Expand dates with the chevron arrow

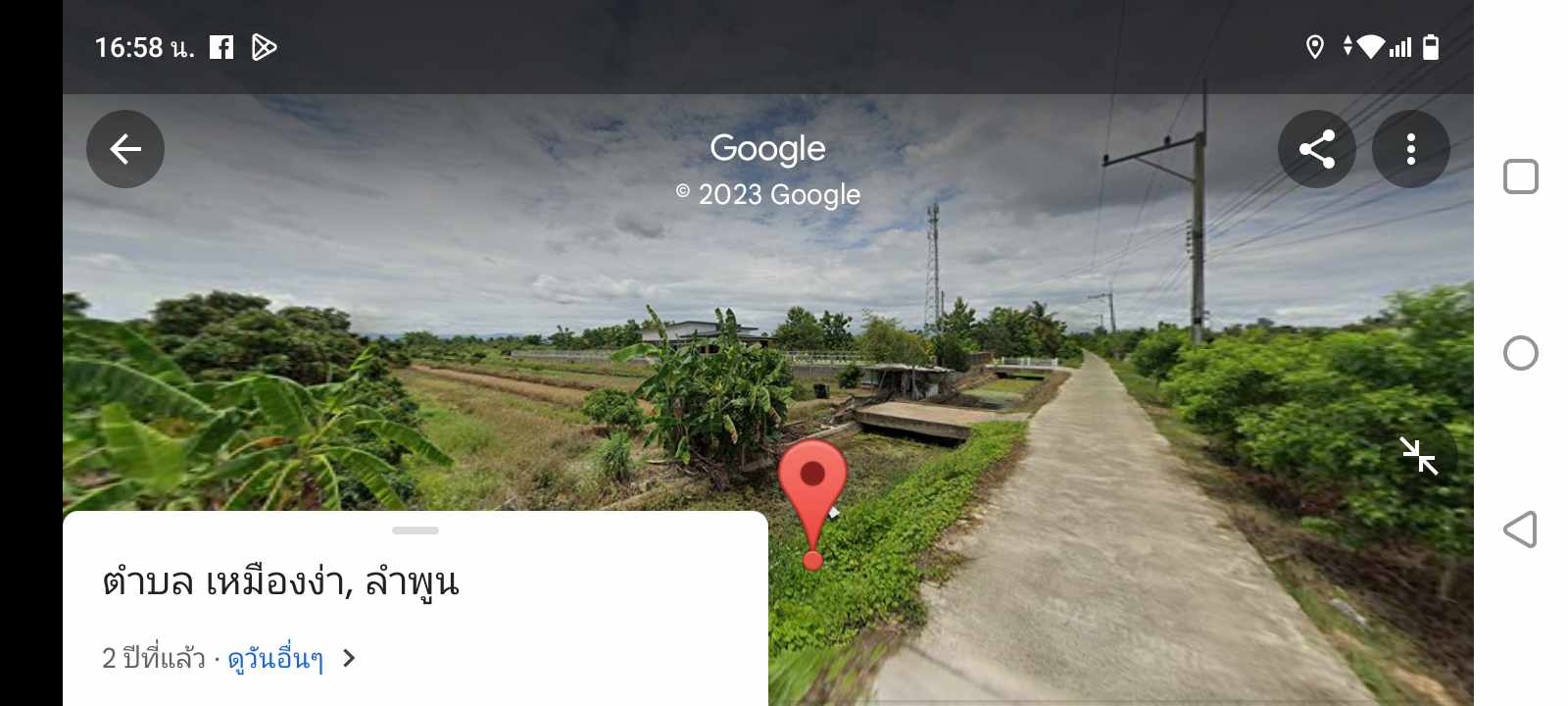[349, 658]
